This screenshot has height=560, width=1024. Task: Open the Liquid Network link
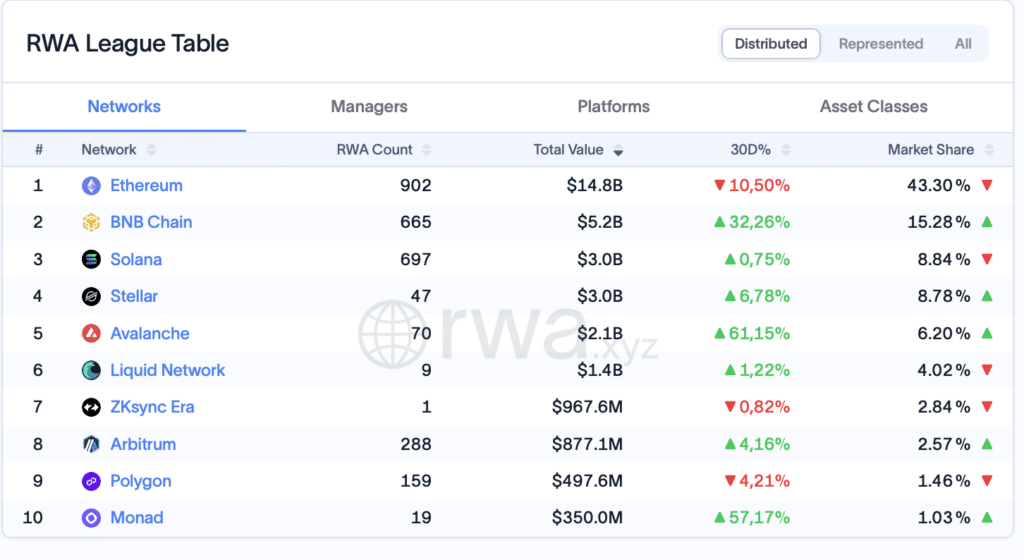pyautogui.click(x=167, y=371)
